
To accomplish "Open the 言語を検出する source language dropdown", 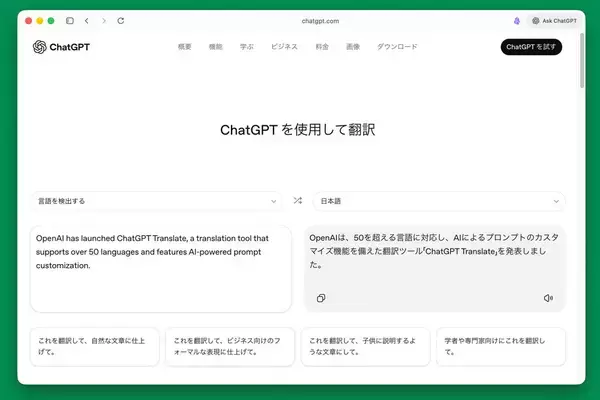I will pyautogui.click(x=157, y=201).
